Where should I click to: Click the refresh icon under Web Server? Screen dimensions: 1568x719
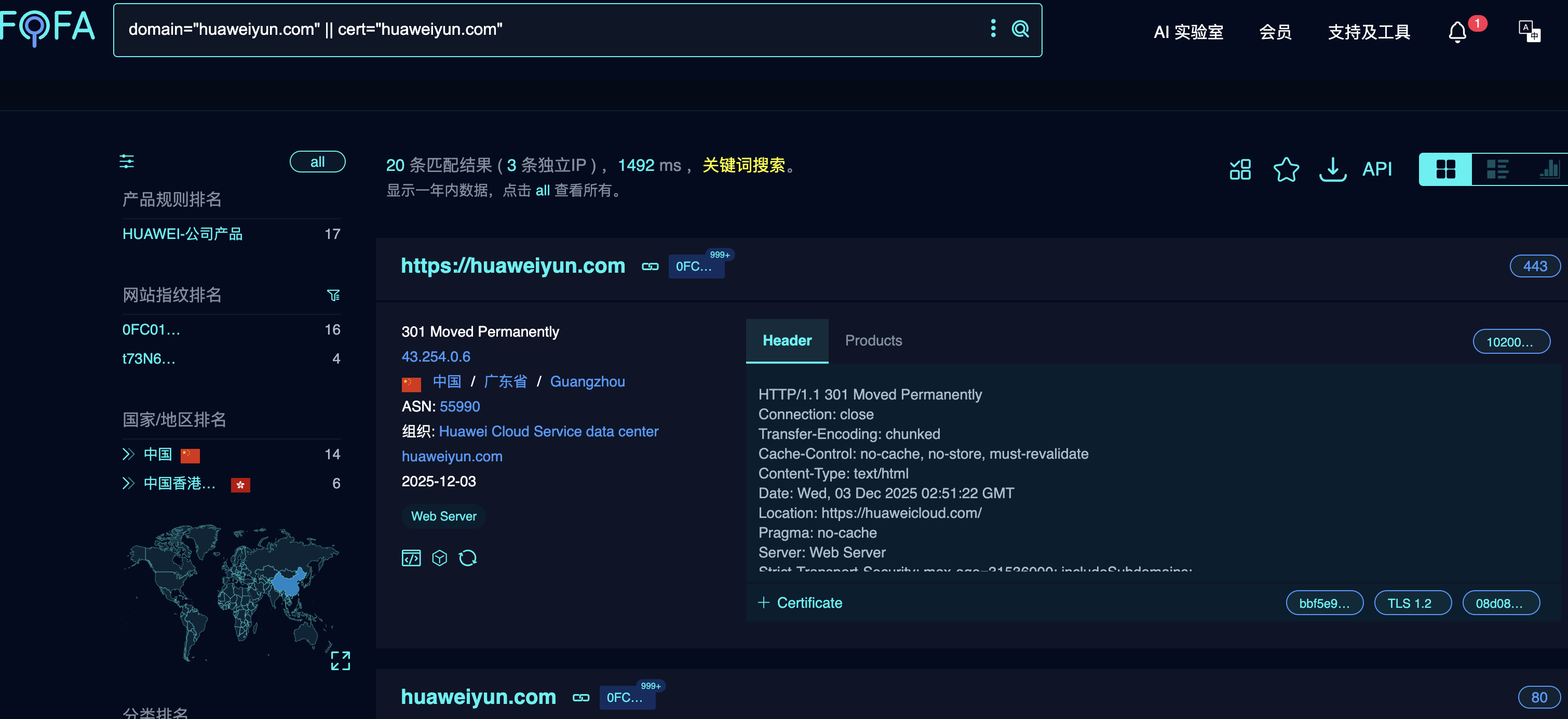pos(467,557)
